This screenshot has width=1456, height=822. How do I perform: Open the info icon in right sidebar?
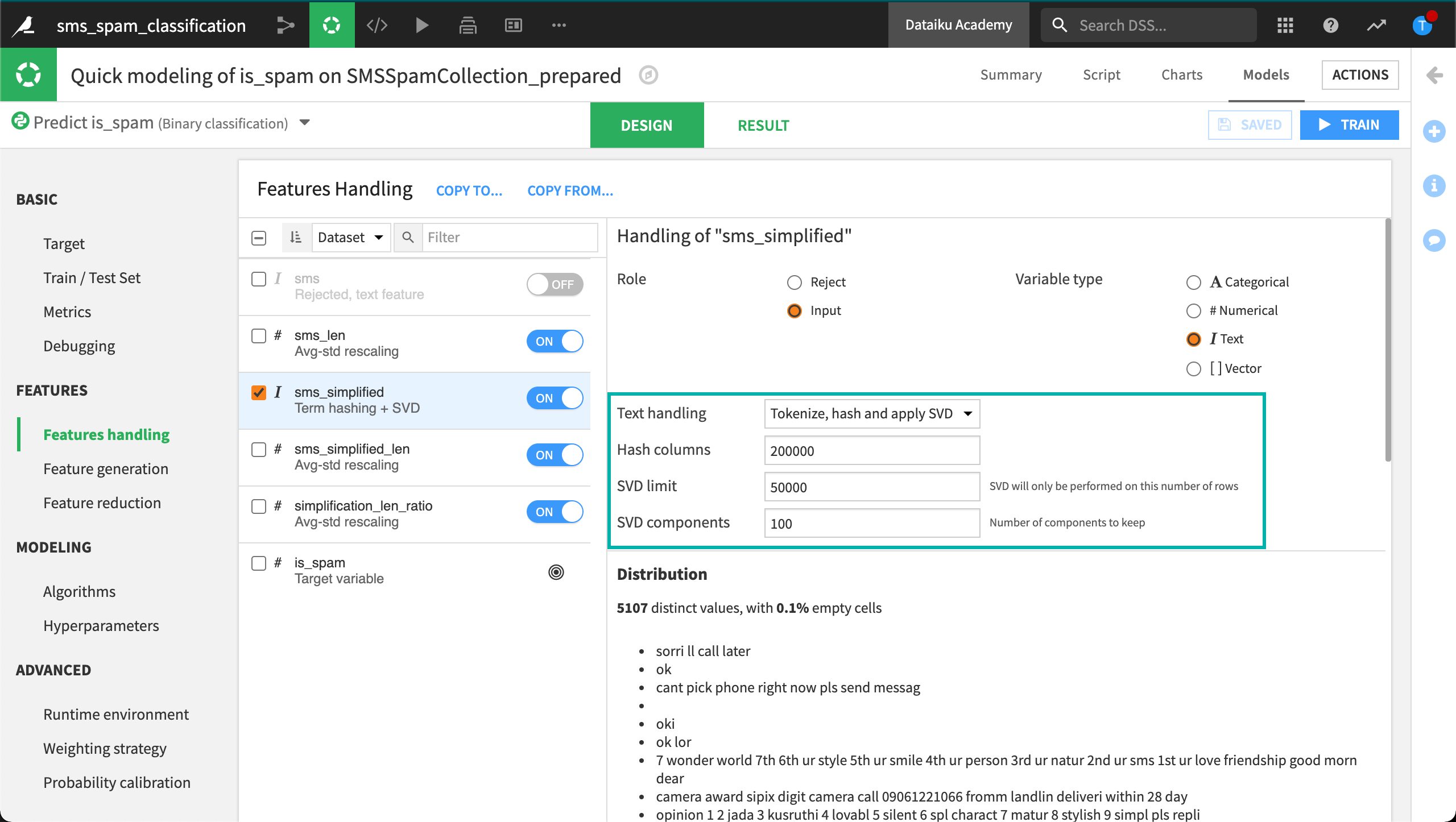coord(1434,186)
